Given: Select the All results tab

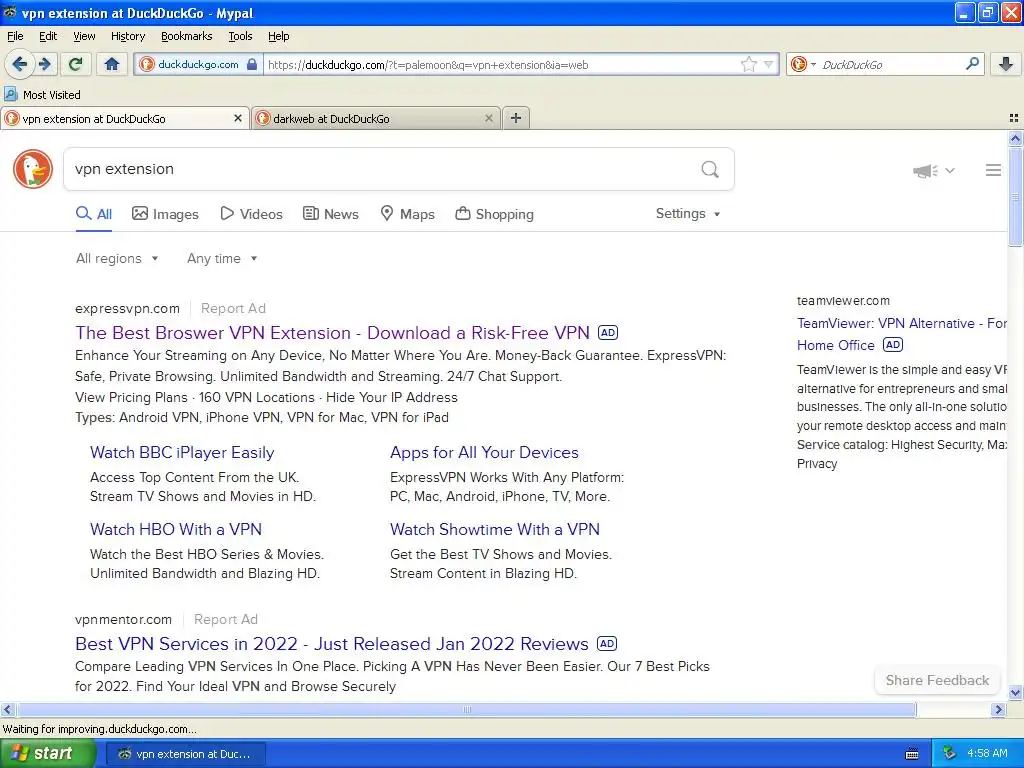Looking at the screenshot, I should 94,214.
